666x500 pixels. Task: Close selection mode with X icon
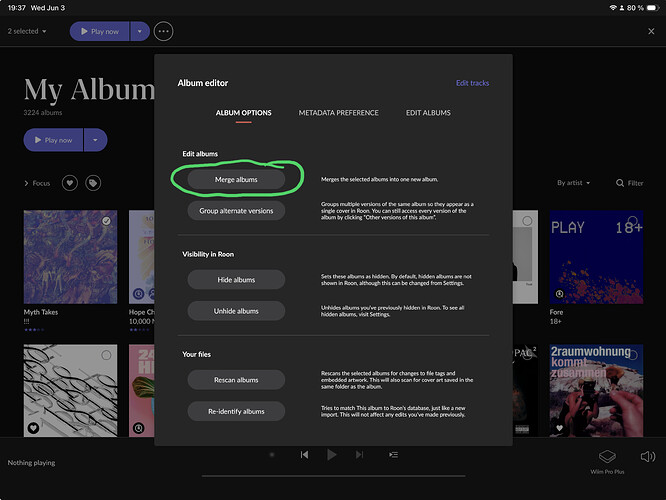click(651, 31)
